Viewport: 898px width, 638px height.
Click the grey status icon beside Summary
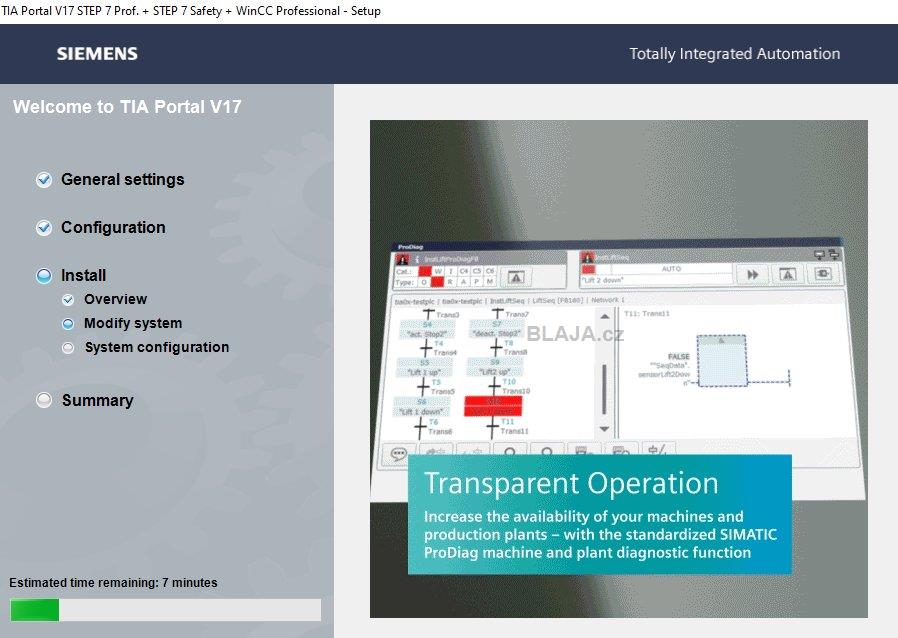[x=44, y=400]
